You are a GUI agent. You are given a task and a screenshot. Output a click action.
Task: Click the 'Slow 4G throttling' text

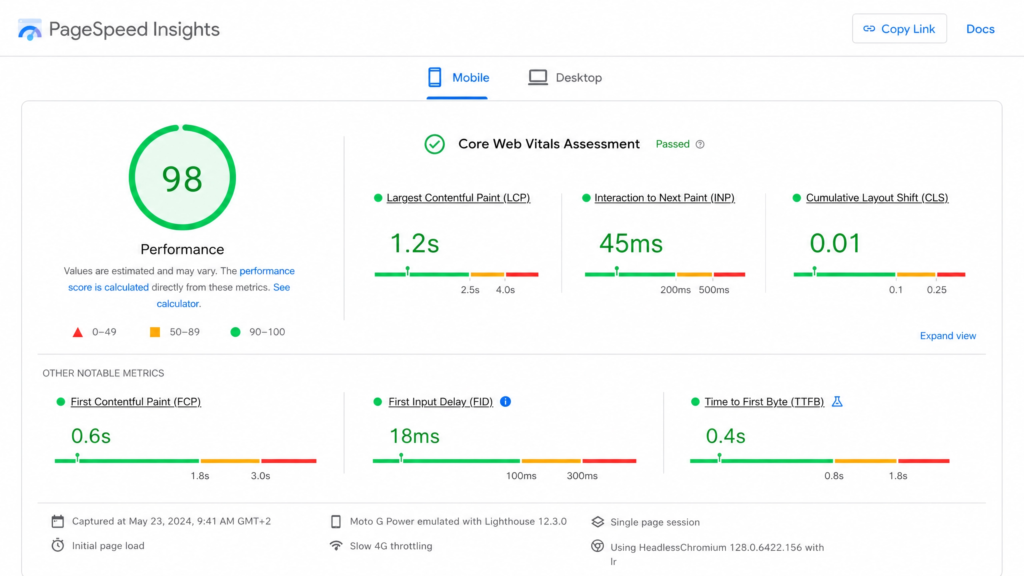391,546
